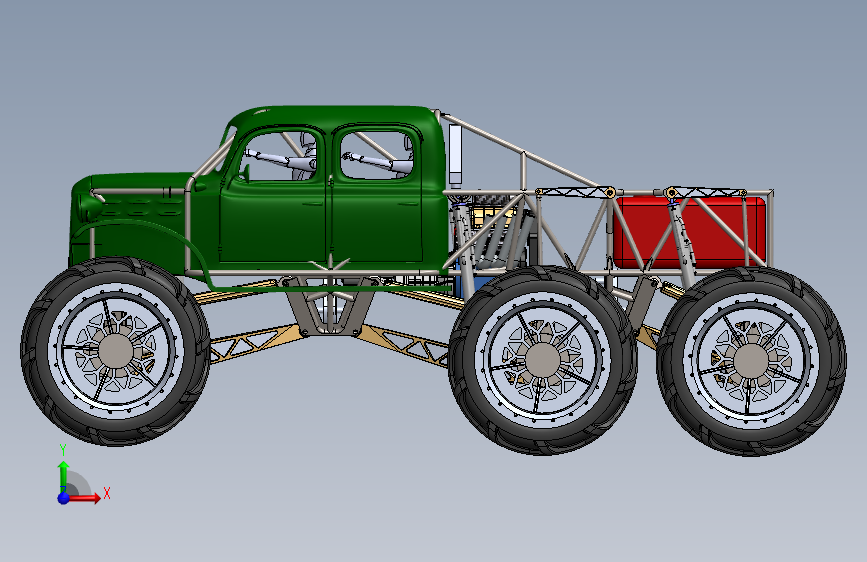
Task: Select the middle wheel of the truck
Action: [x=543, y=360]
